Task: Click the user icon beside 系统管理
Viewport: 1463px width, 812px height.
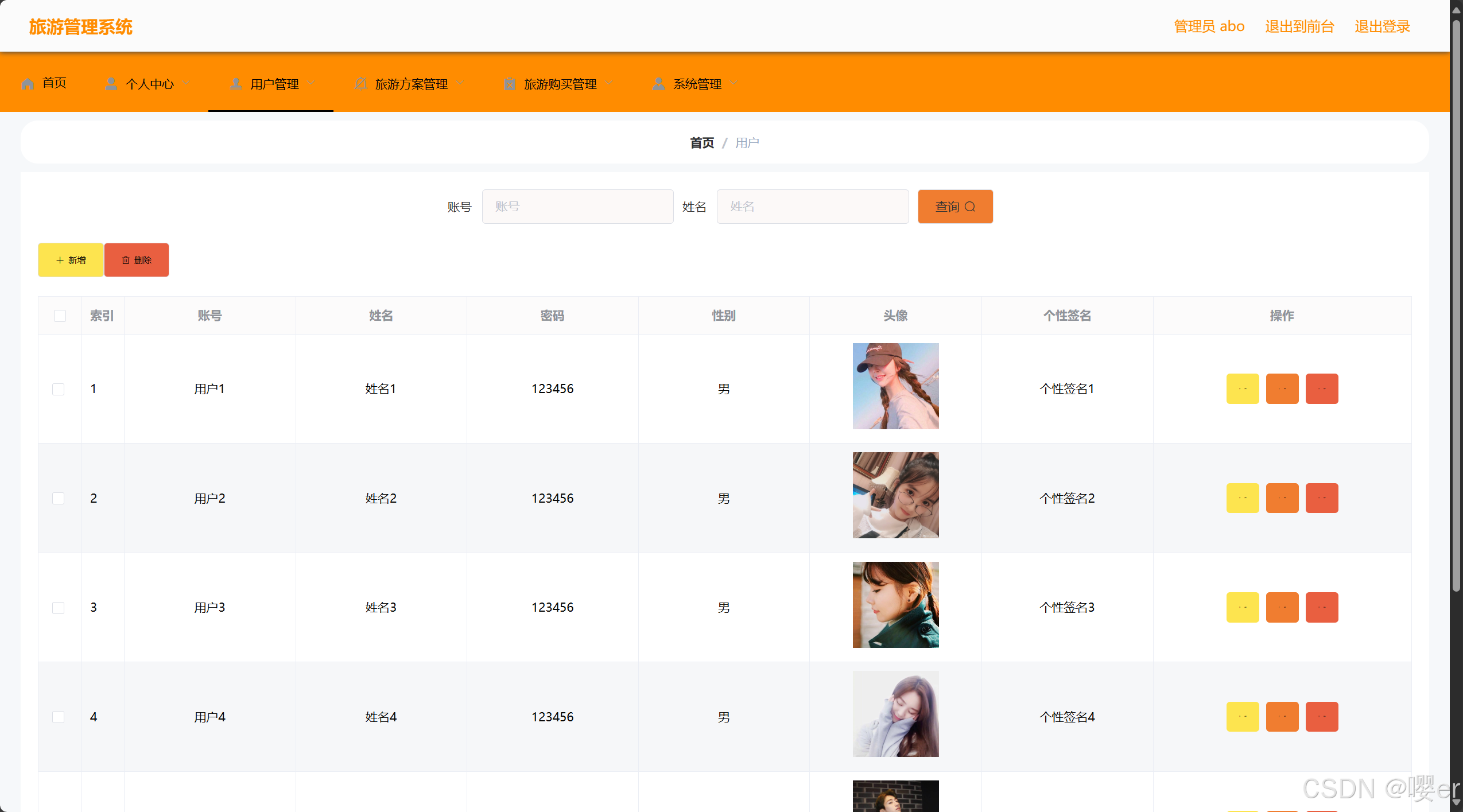Action: click(x=659, y=84)
